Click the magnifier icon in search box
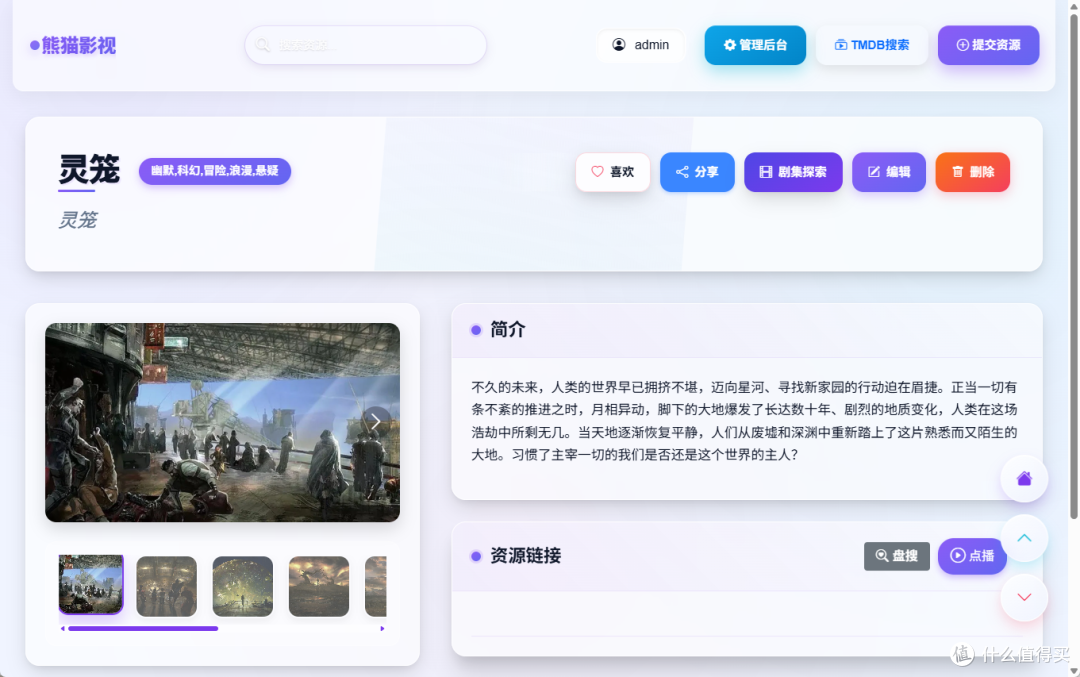The height and width of the screenshot is (677, 1080). (x=262, y=45)
